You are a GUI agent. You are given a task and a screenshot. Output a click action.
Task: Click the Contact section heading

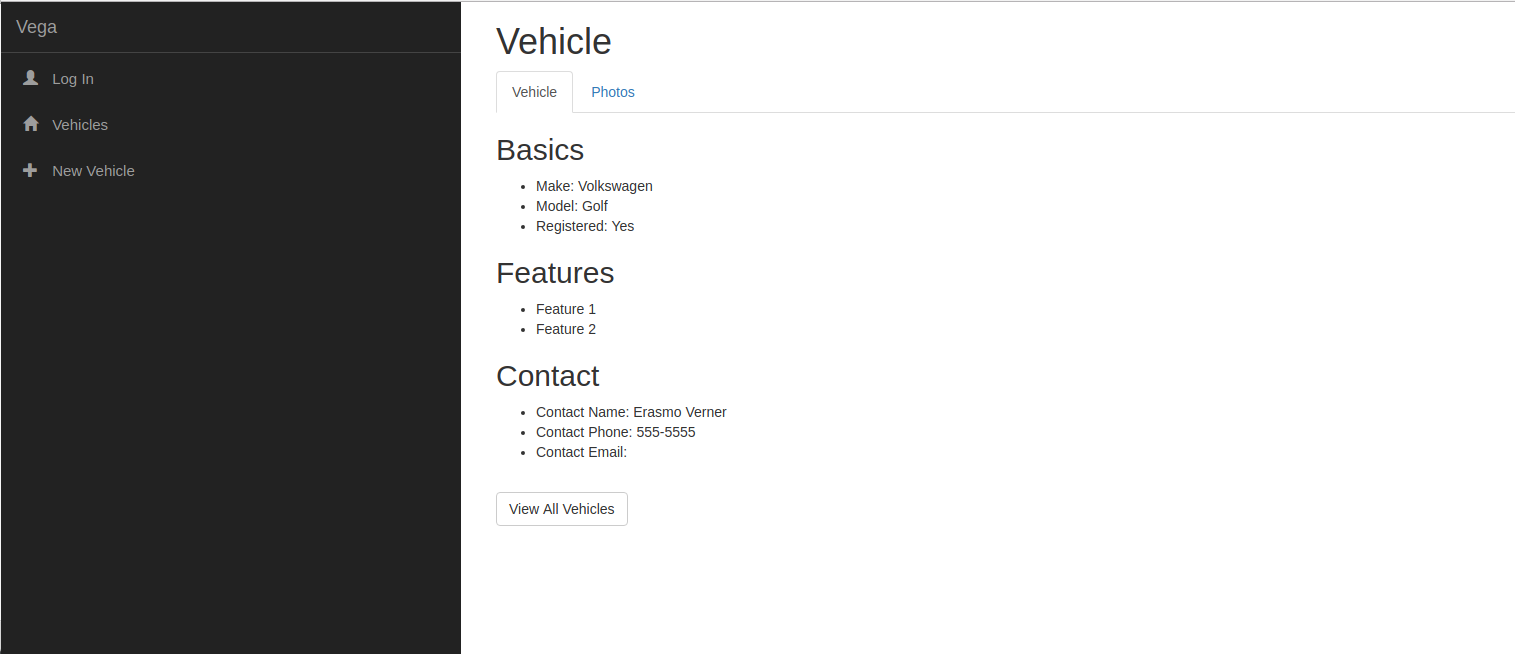point(548,375)
